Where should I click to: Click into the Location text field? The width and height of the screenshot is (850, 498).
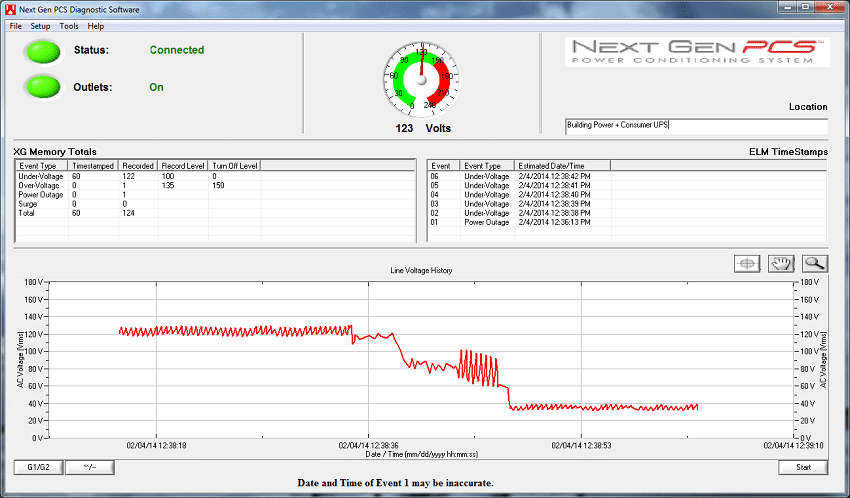click(x=696, y=125)
